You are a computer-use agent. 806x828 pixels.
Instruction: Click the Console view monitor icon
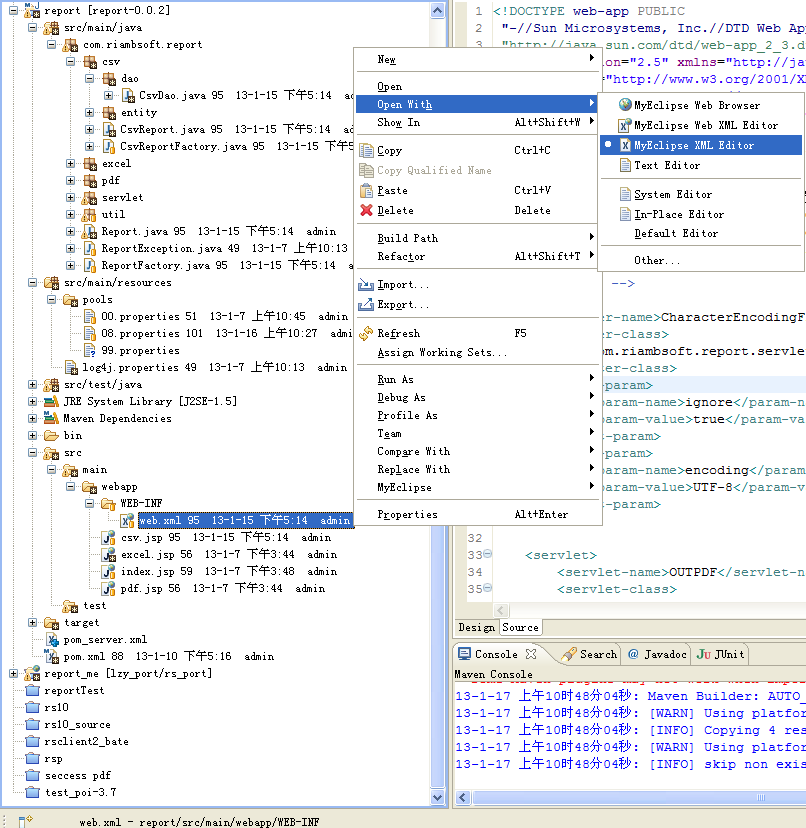pyautogui.click(x=464, y=654)
